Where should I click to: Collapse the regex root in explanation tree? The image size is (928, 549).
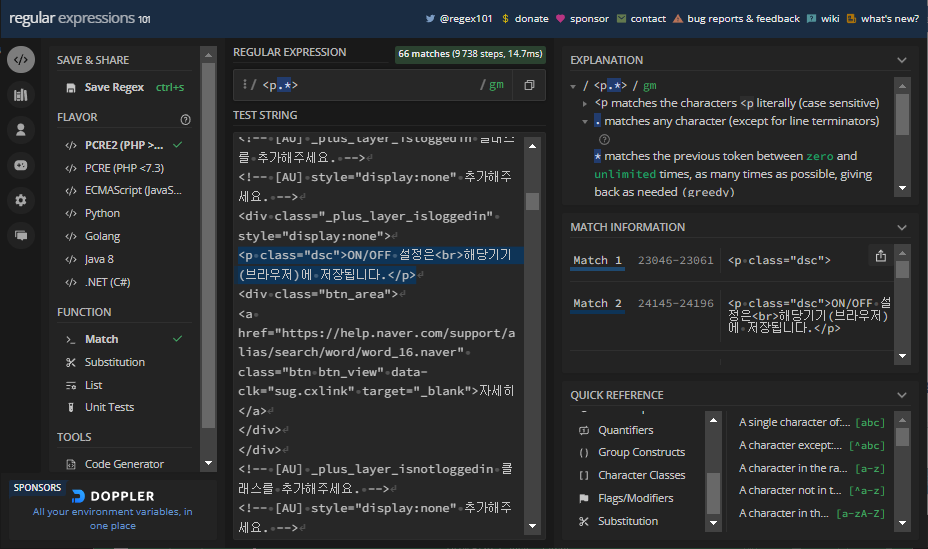tap(573, 86)
